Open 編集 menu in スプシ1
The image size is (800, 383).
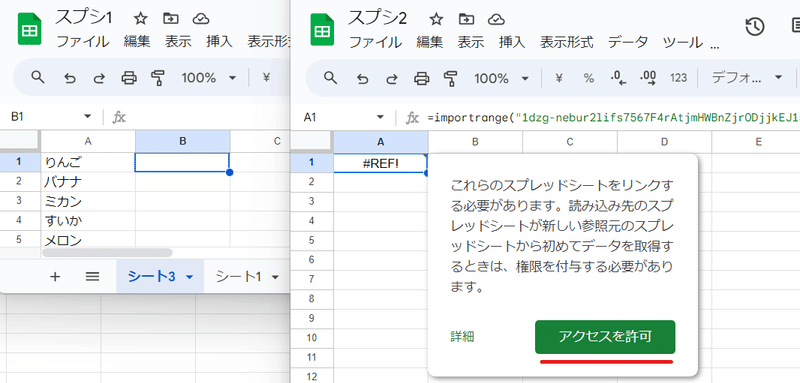pyautogui.click(x=137, y=42)
